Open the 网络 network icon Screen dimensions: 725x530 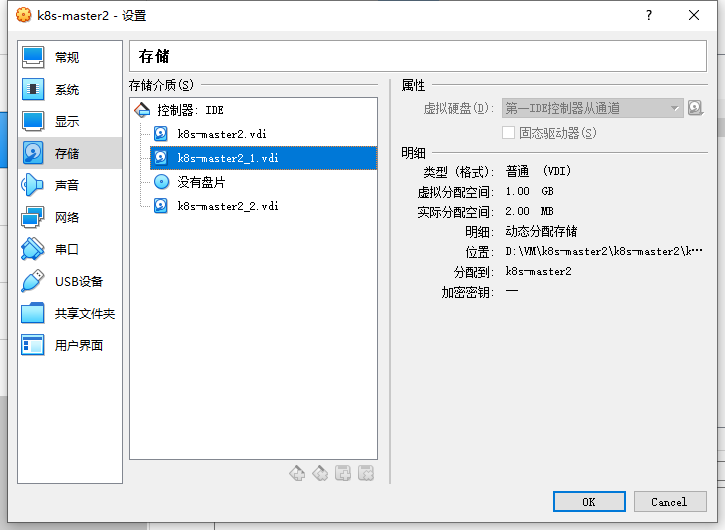click(33, 217)
